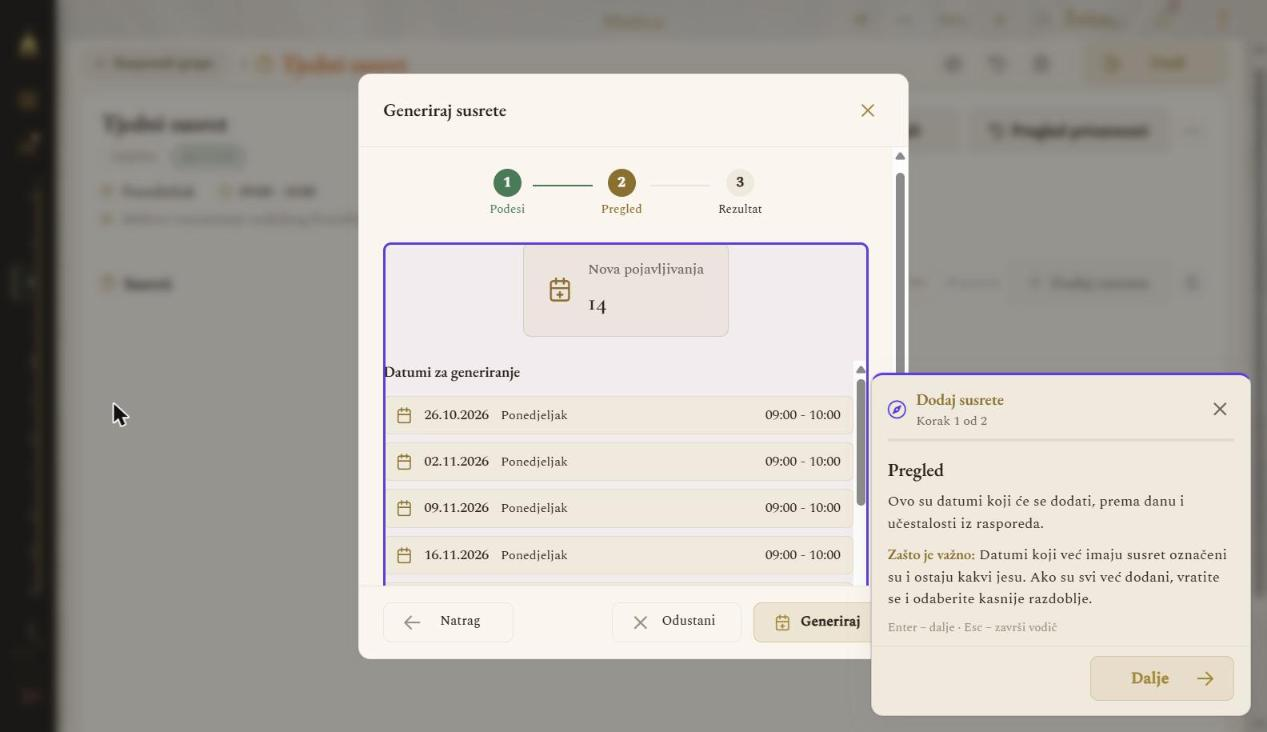Viewport: 1267px width, 732px height.
Task: Click the Korak 1 od 2 label
Action: pos(951,421)
